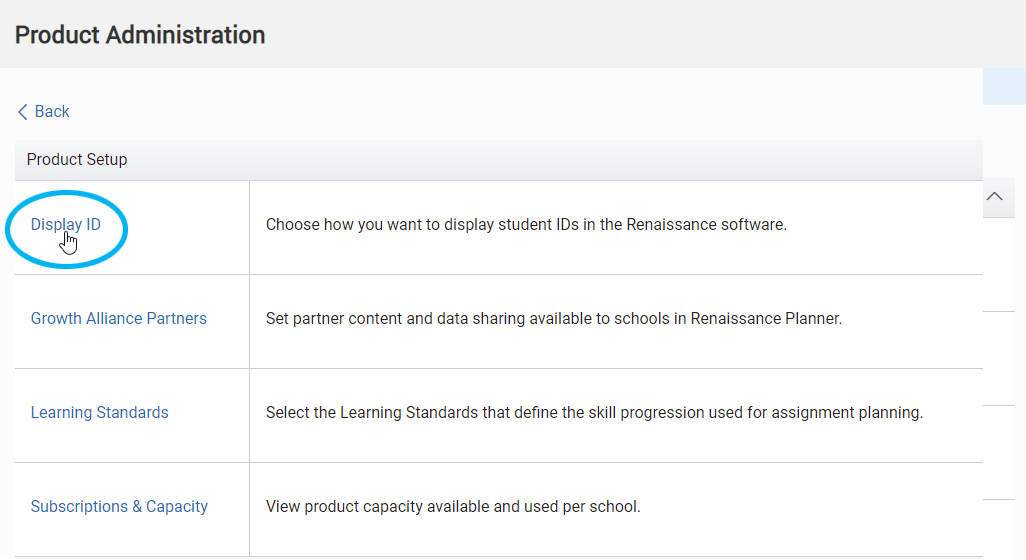Click the partner content data sharing description
This screenshot has width=1026, height=560.
pos(554,319)
